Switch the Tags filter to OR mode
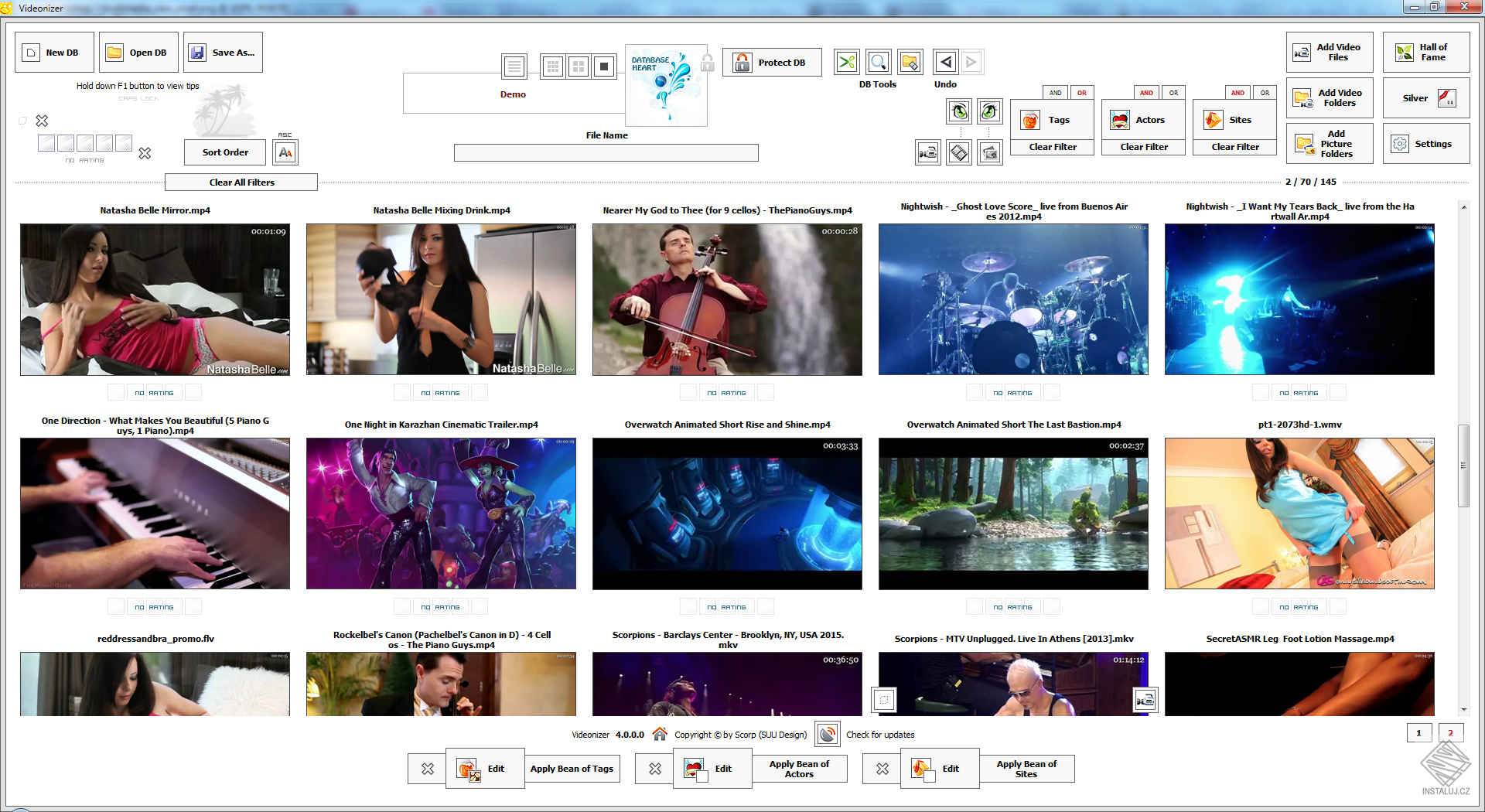 click(x=1082, y=92)
